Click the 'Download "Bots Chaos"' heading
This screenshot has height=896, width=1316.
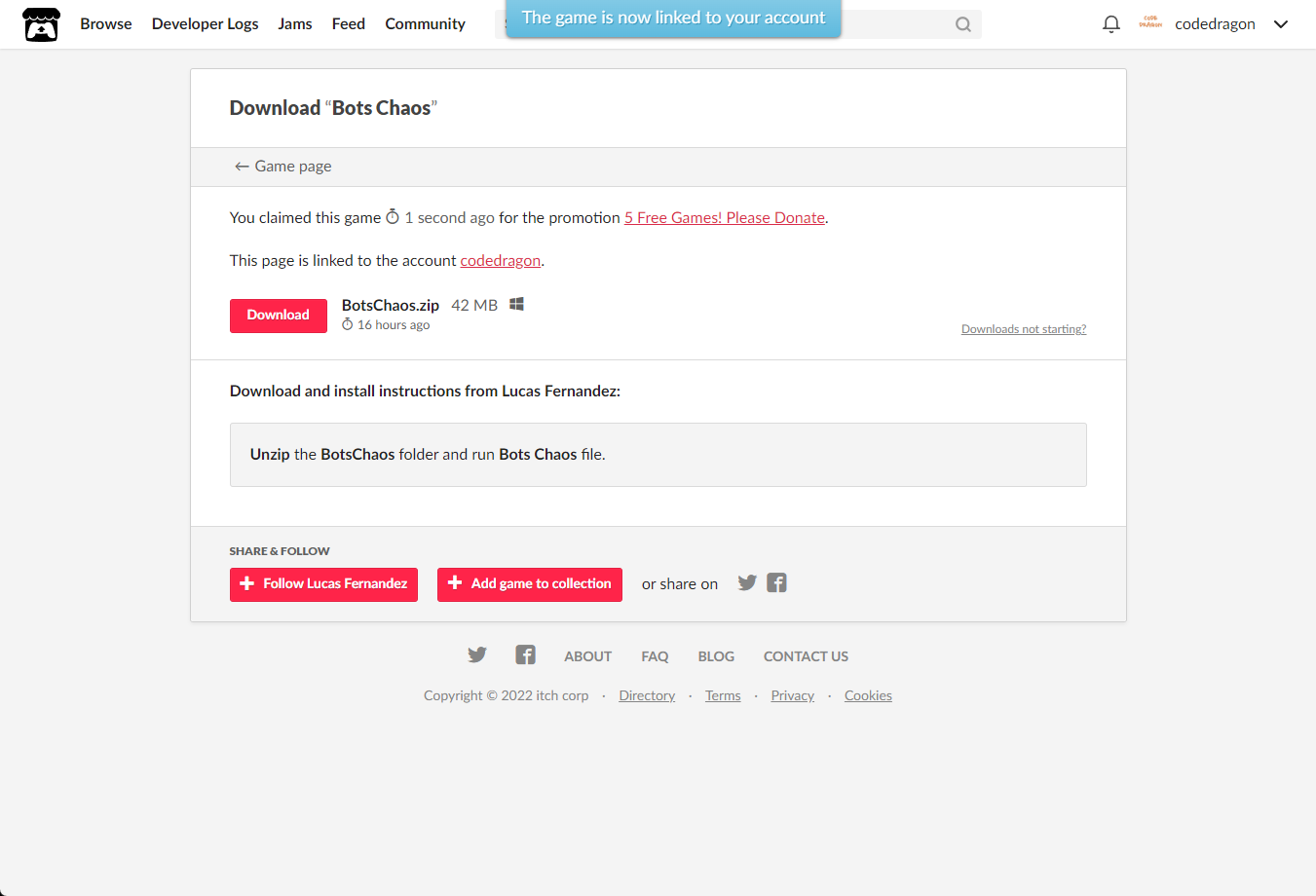333,108
